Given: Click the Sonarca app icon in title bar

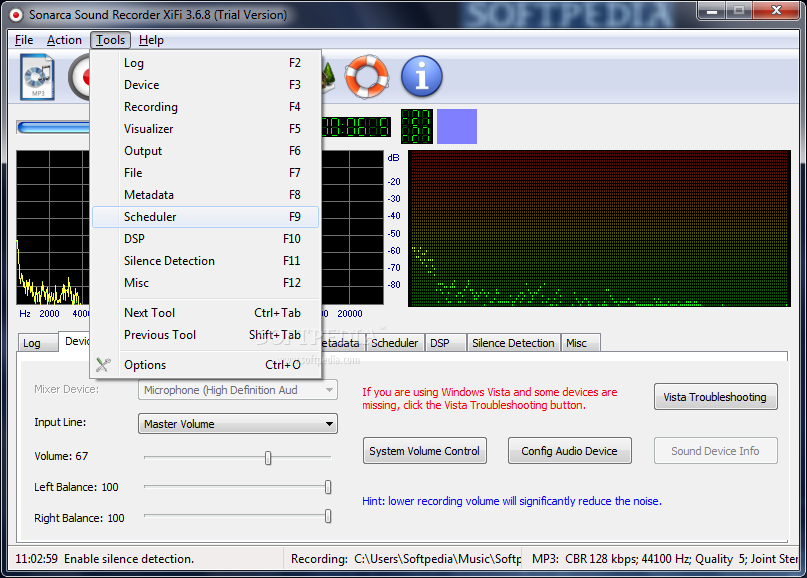Looking at the screenshot, I should click(16, 15).
